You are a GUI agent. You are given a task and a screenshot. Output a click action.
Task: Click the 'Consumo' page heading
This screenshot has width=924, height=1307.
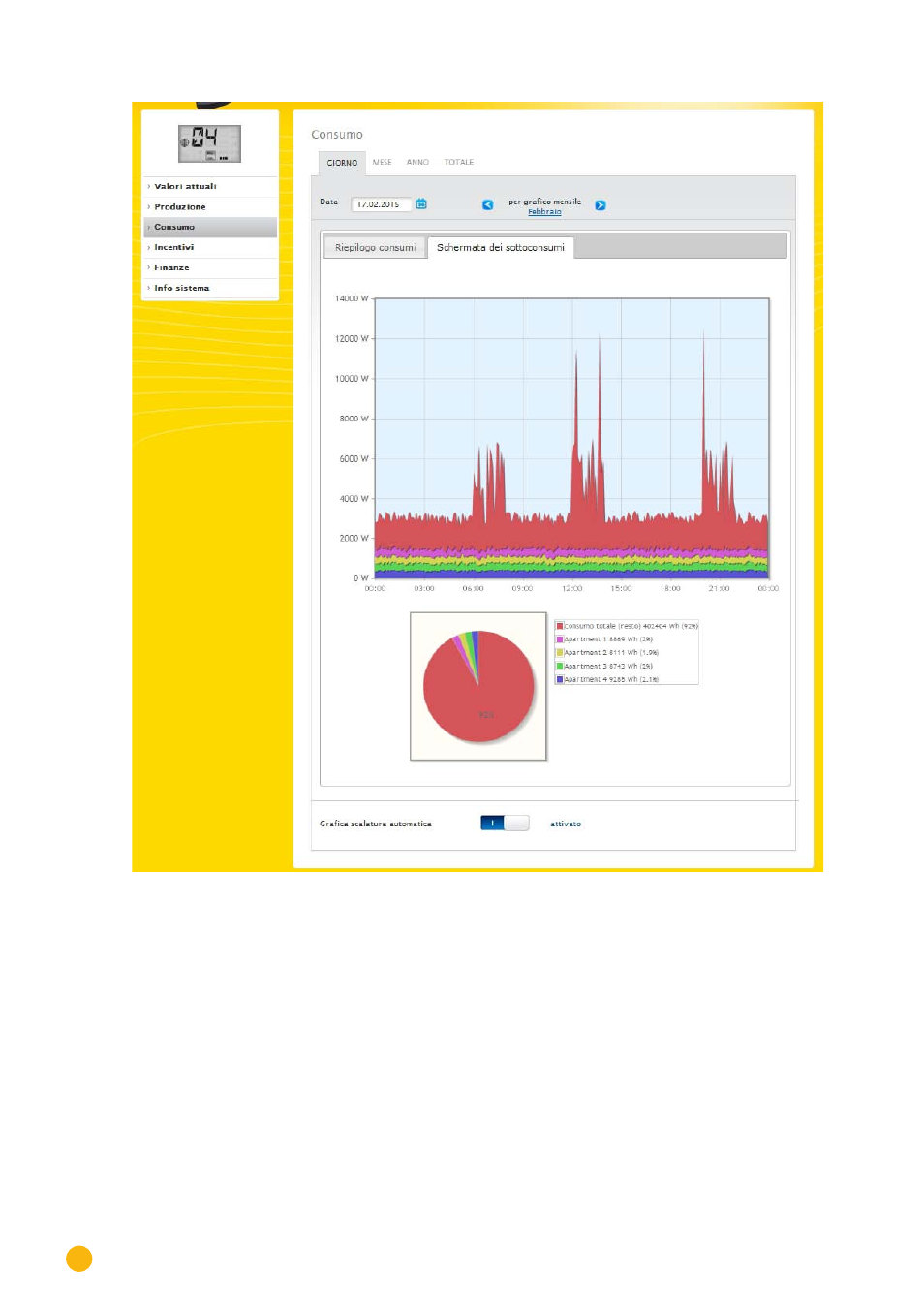point(337,135)
